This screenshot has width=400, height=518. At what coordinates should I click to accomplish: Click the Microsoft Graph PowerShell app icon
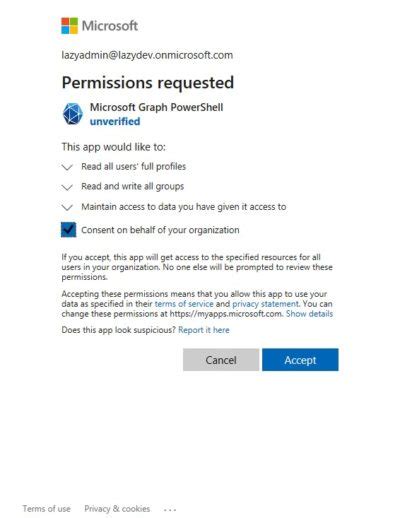tap(73, 114)
